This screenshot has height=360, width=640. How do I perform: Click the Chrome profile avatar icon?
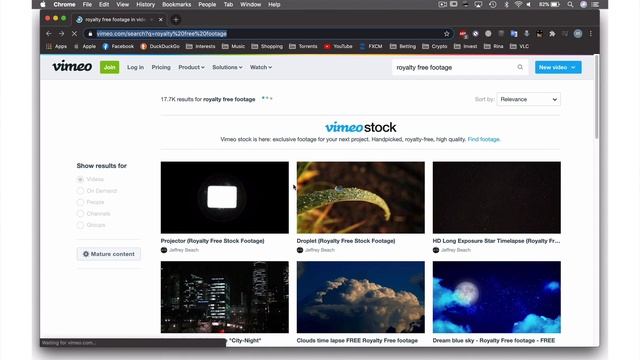click(578, 34)
